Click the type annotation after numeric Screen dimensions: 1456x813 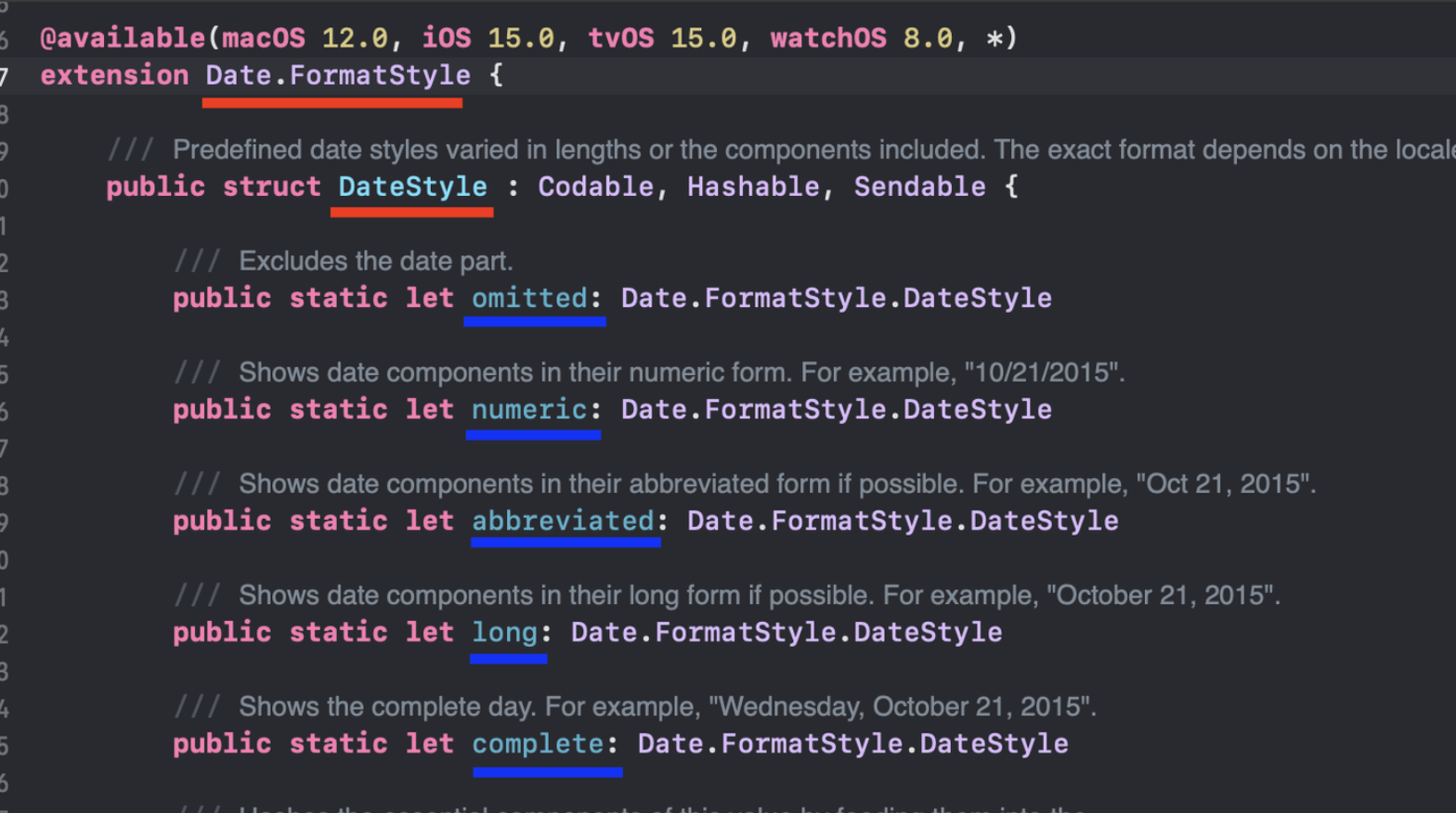coord(837,409)
